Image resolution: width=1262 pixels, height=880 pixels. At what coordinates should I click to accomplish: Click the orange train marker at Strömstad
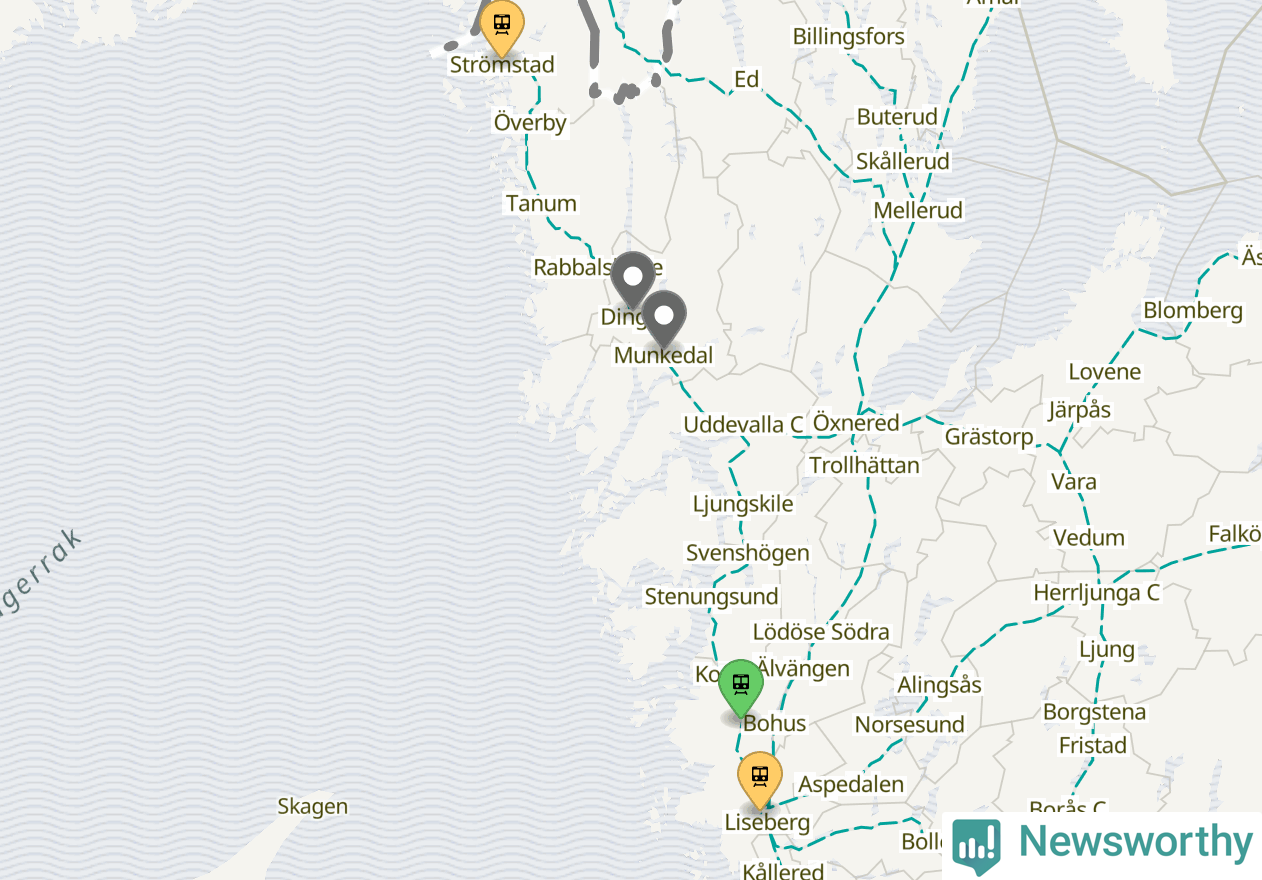point(502,27)
